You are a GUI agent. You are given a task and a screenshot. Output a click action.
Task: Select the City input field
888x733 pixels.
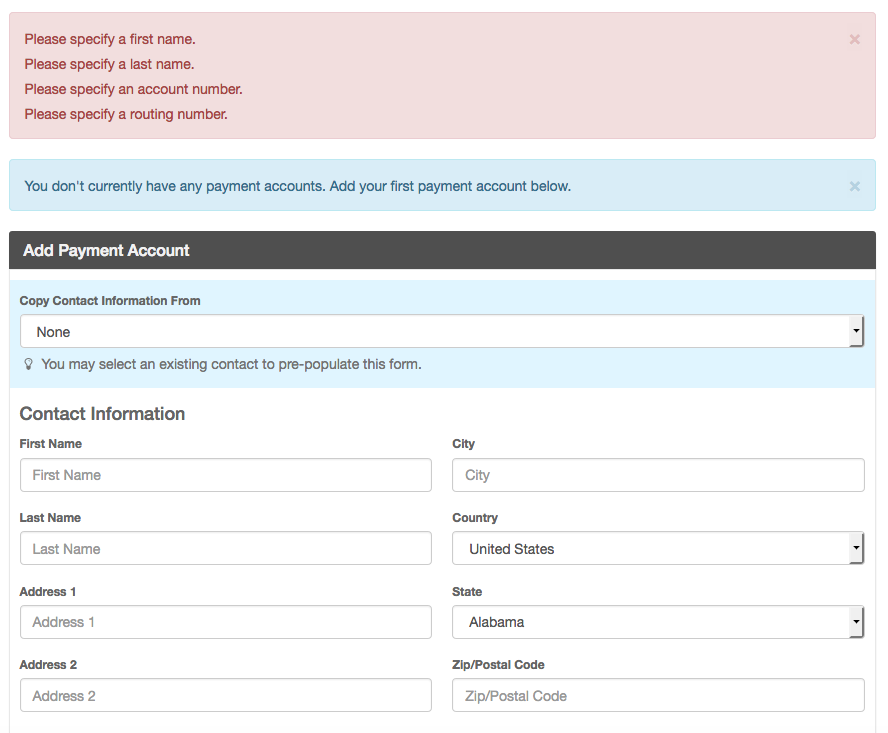click(x=658, y=475)
